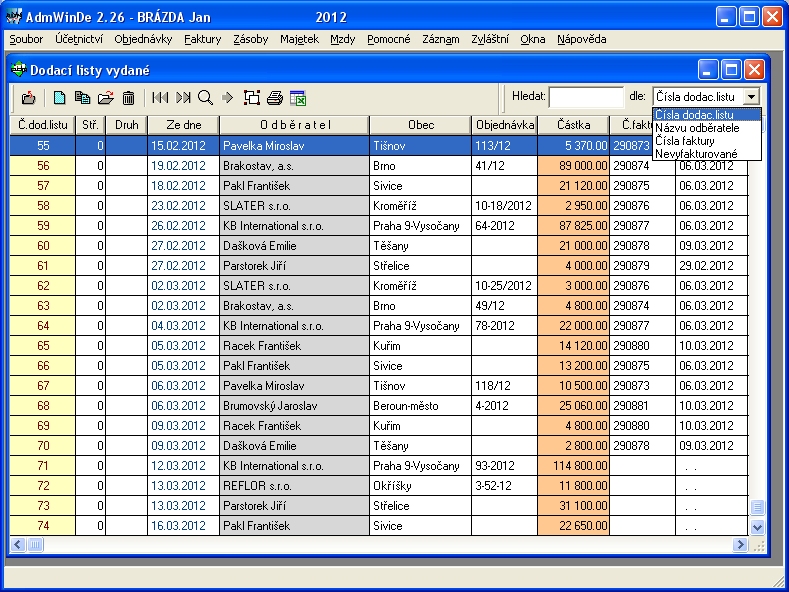Select delivery note number 56 cell
The image size is (789, 592).
(43, 166)
